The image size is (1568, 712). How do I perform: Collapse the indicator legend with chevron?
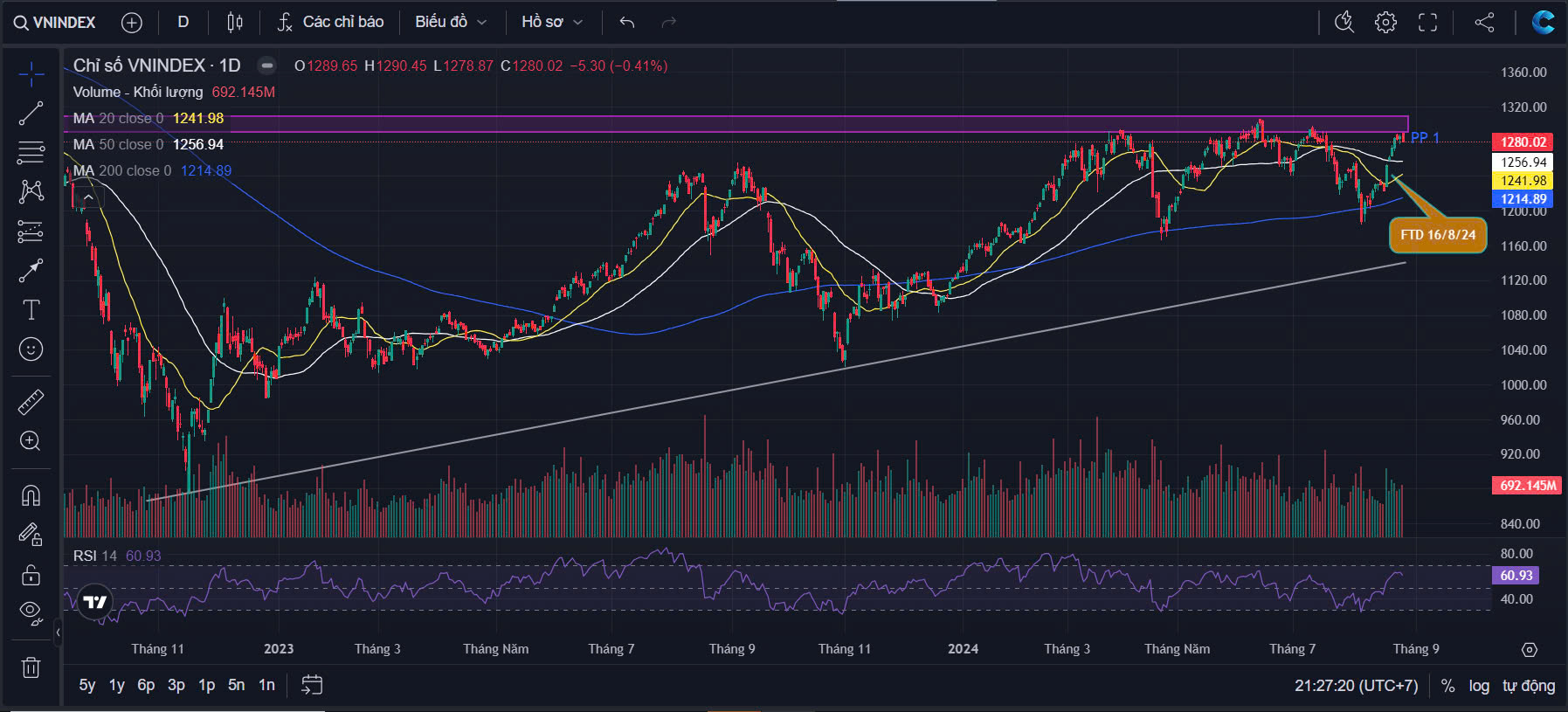pos(88,197)
